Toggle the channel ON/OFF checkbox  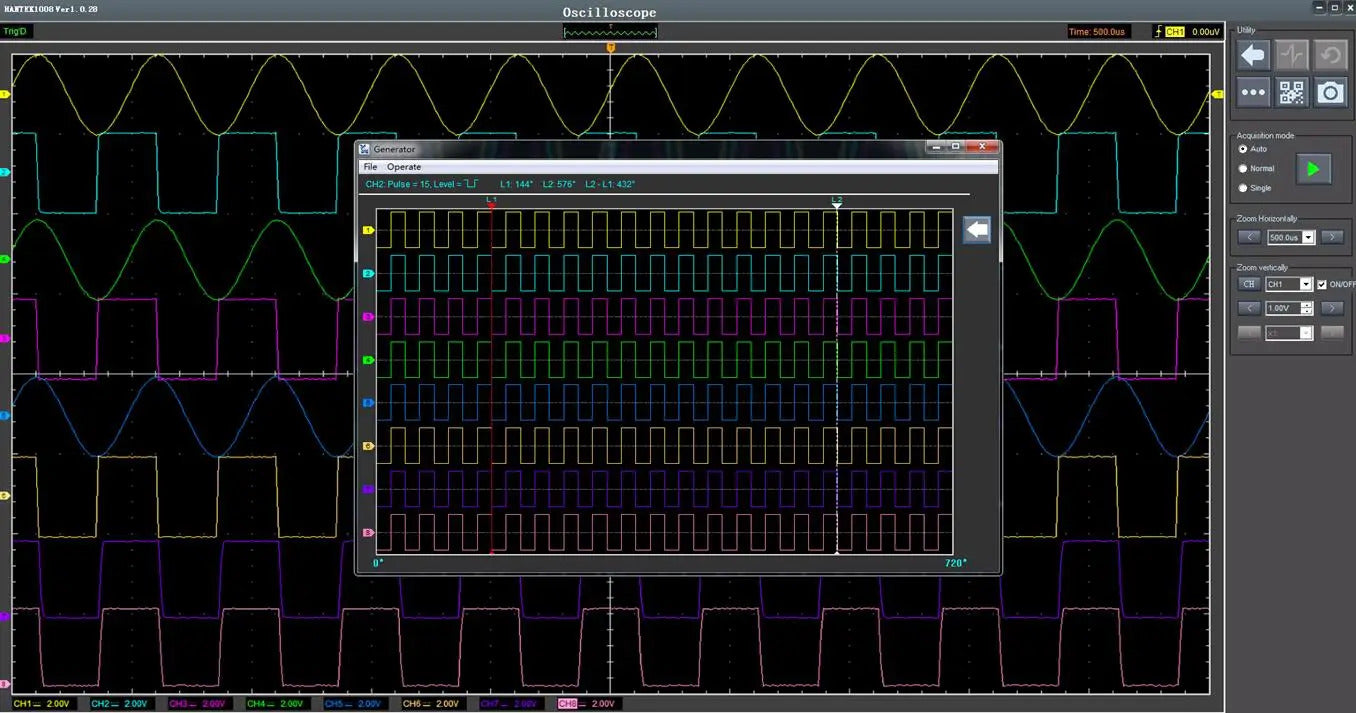1322,285
